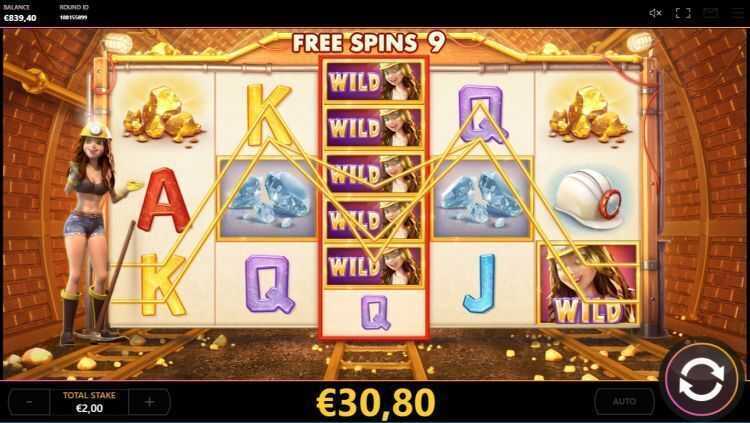This screenshot has height=423, width=750.
Task: Click the top WILD tile in center reel
Action: point(374,81)
